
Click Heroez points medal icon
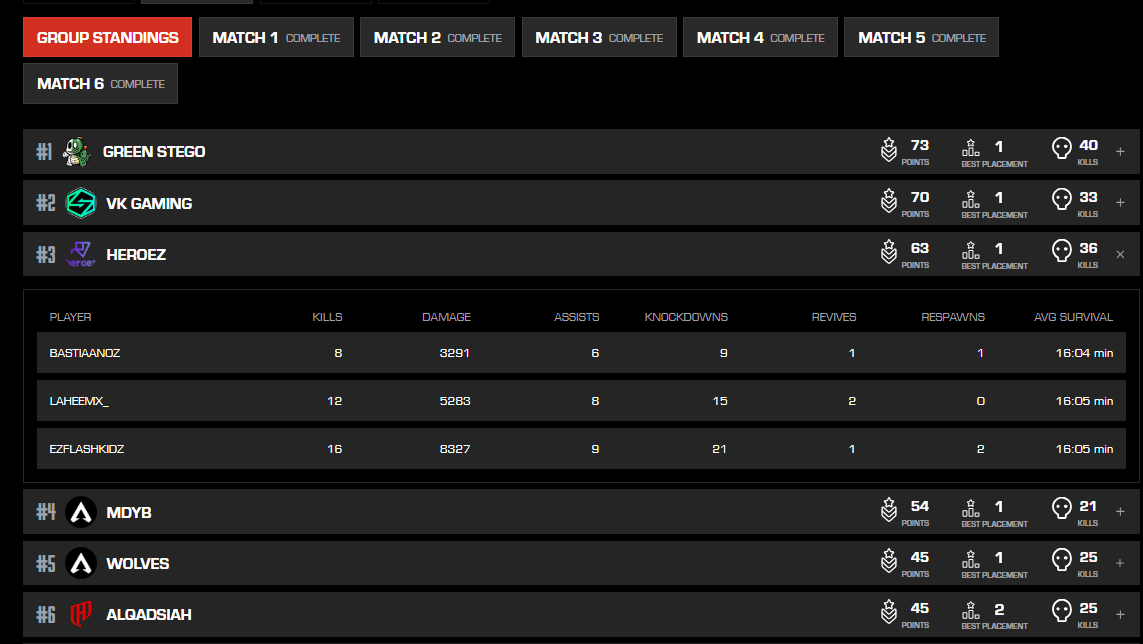click(889, 252)
